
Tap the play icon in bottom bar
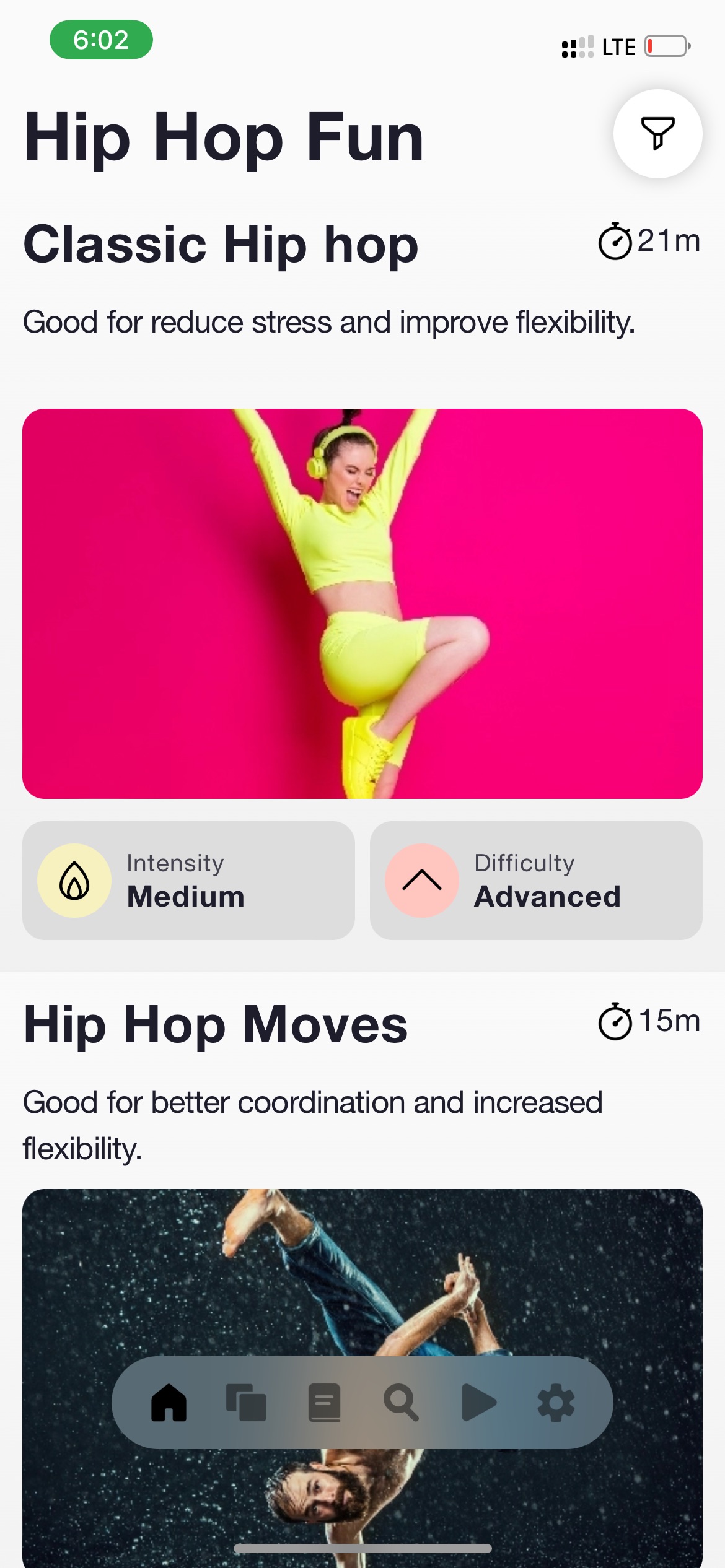(x=479, y=1403)
